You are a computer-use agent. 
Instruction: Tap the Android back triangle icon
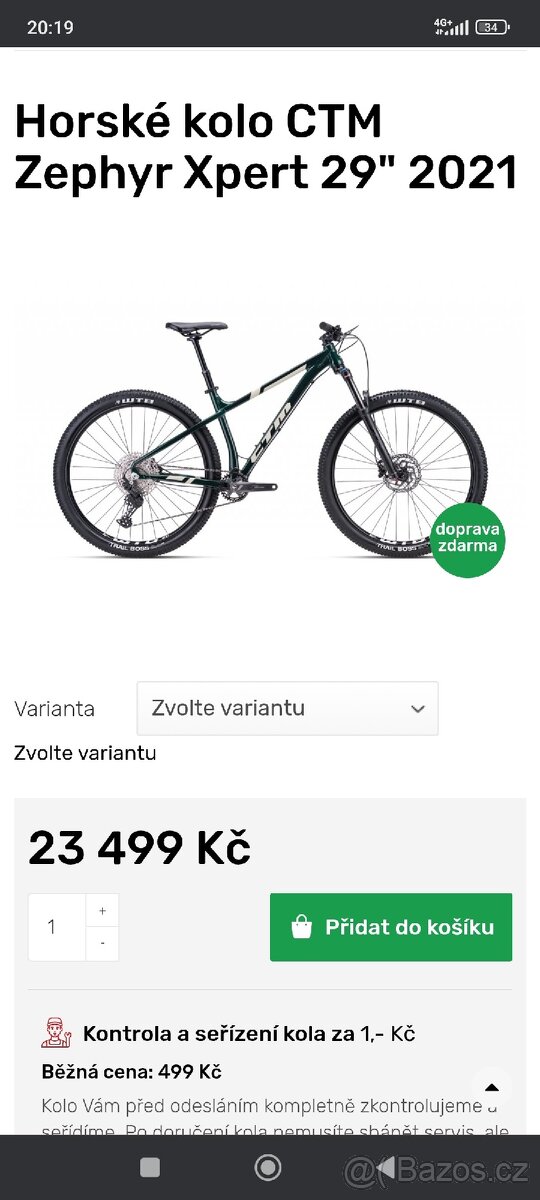[x=386, y=1167]
